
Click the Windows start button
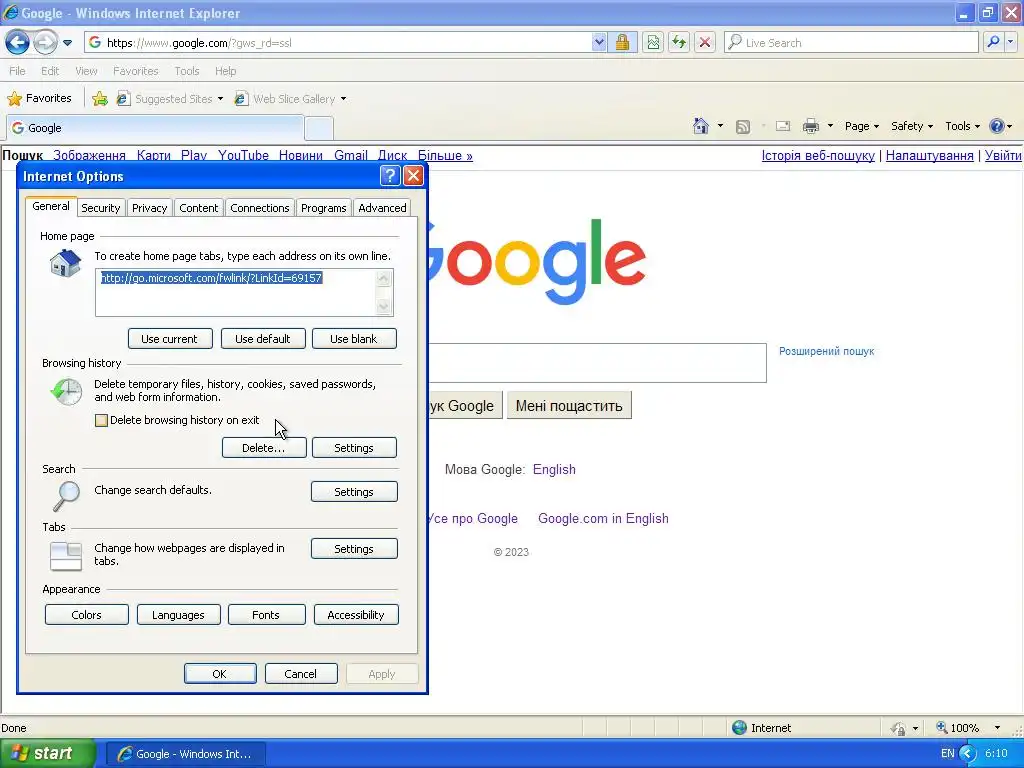(47, 753)
